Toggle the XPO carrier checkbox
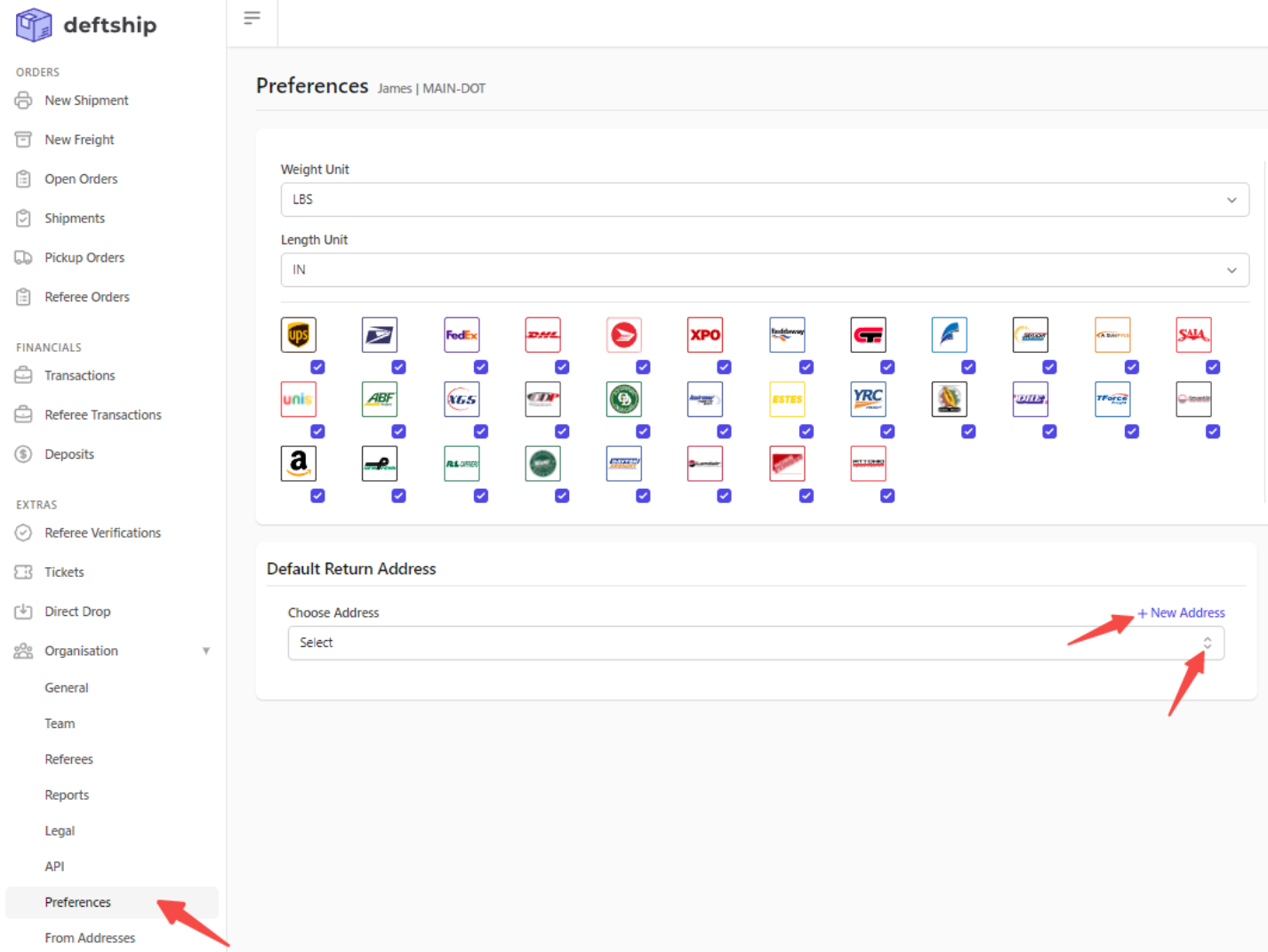This screenshot has width=1268, height=952. point(725,367)
